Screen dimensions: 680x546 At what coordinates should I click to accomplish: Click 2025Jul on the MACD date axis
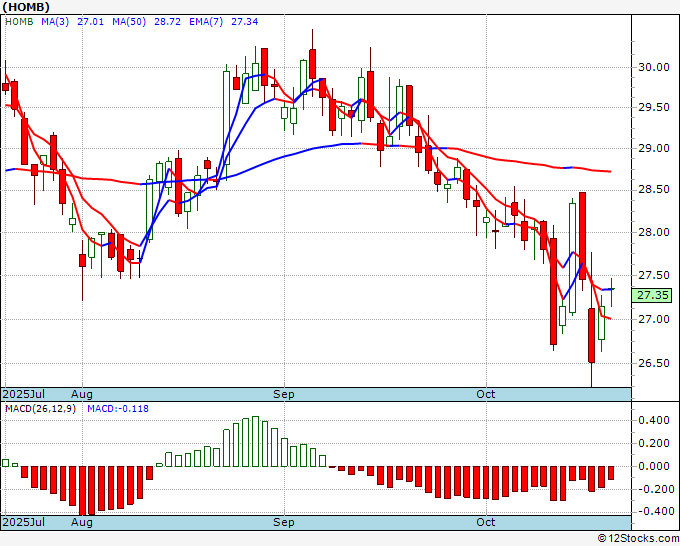(x=23, y=522)
